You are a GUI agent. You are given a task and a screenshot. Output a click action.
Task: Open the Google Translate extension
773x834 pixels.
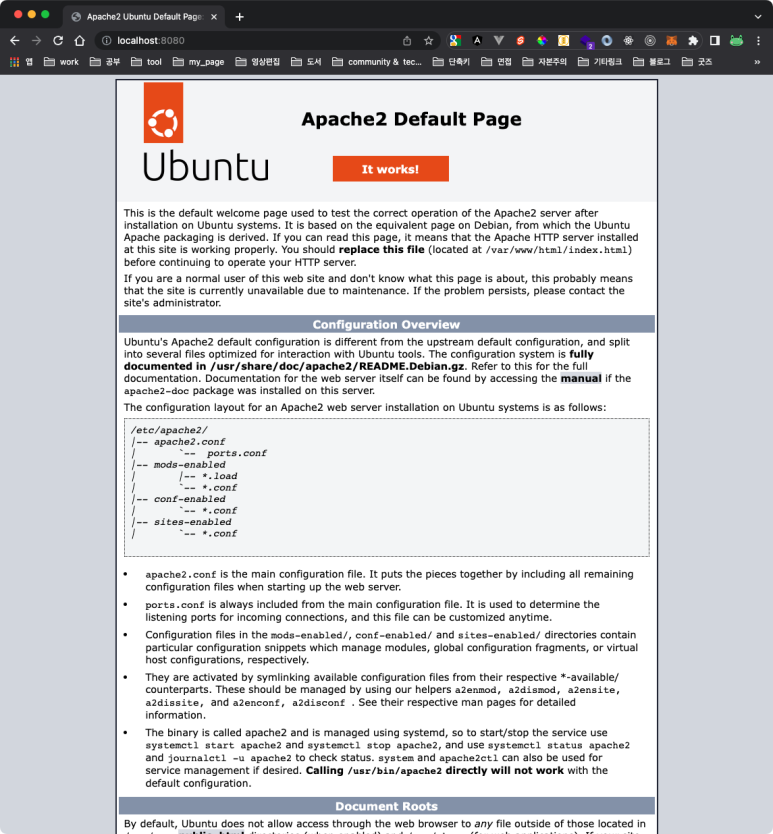[455, 40]
